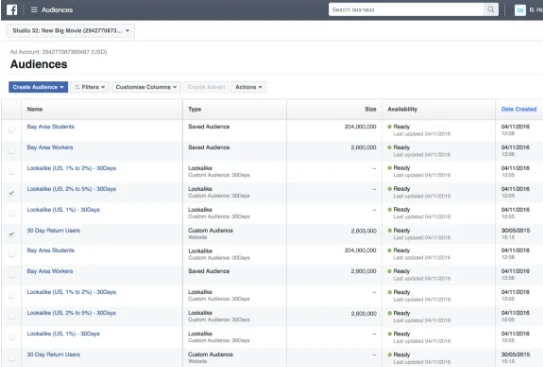This screenshot has height=367, width=543.
Task: Sort by the Date Created column header
Action: (x=519, y=109)
